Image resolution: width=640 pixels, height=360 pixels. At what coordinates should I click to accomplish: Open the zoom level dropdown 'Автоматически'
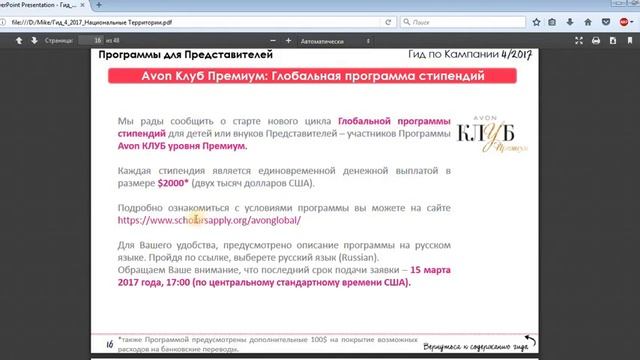click(336, 41)
